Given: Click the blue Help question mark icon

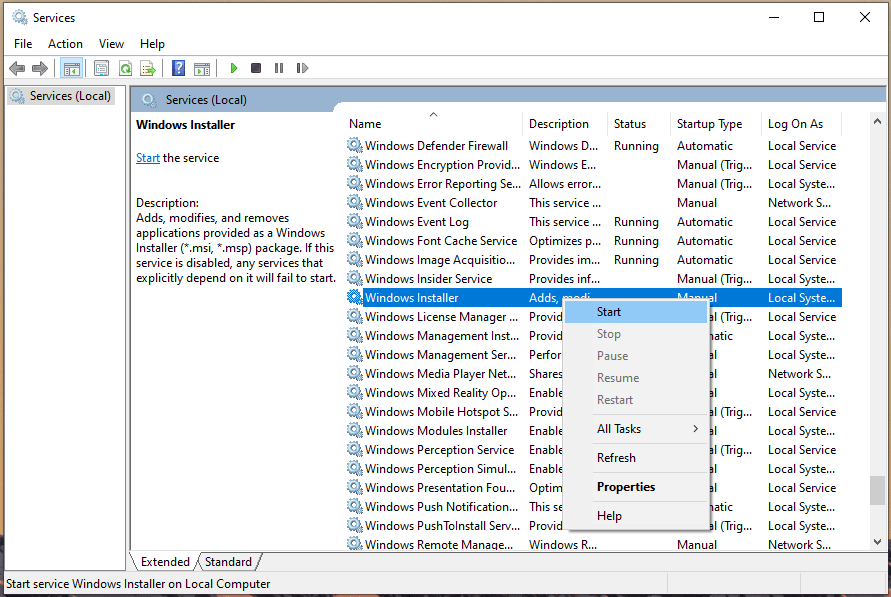Looking at the screenshot, I should pos(178,68).
